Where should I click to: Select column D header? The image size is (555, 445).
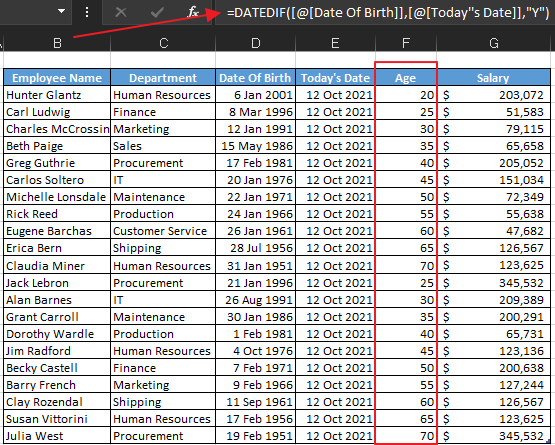[x=256, y=43]
